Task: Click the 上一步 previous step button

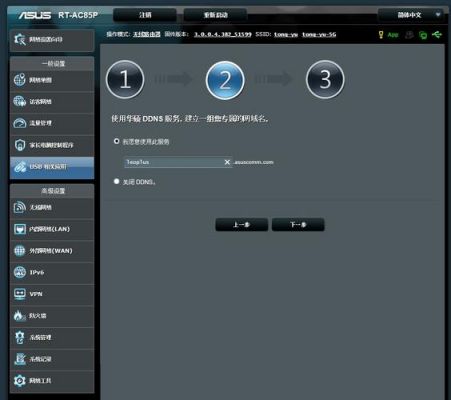Action: (x=241, y=225)
